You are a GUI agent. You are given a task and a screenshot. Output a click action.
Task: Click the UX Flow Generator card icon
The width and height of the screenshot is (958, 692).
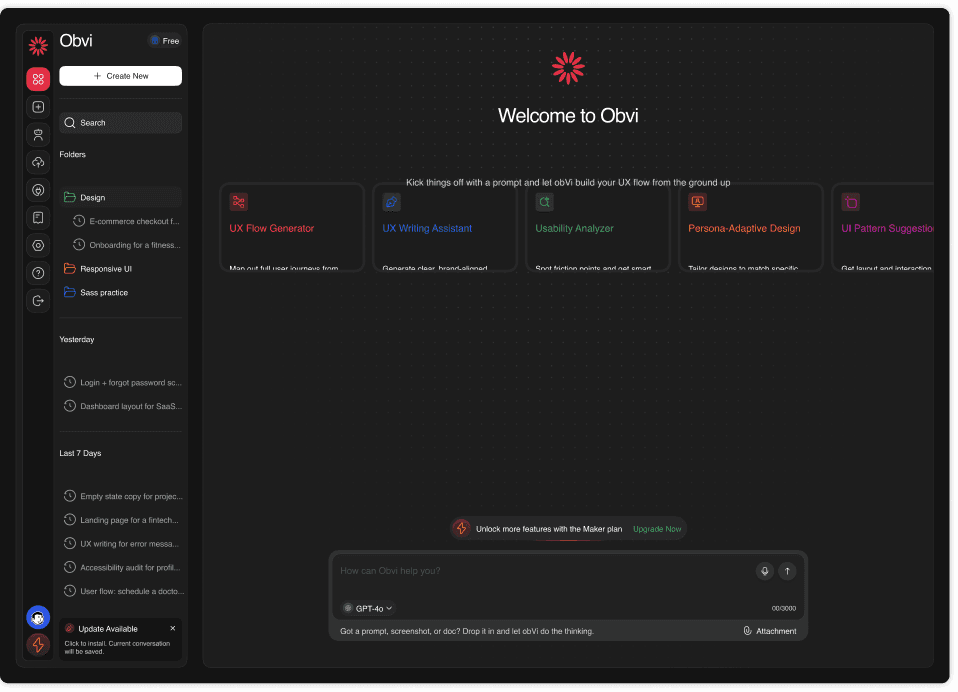(239, 202)
